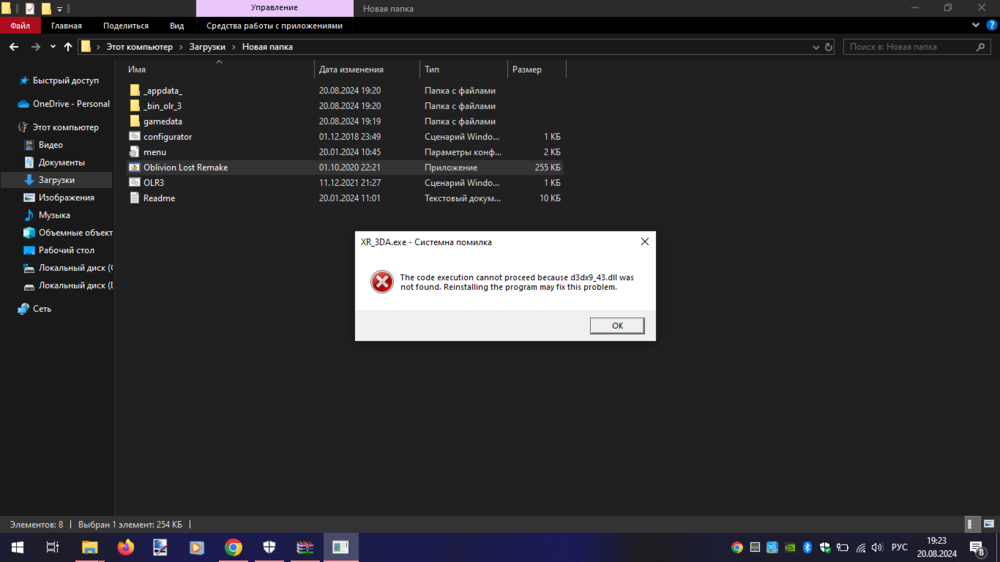
Task: Go forward with the forward arrow
Action: 36,47
